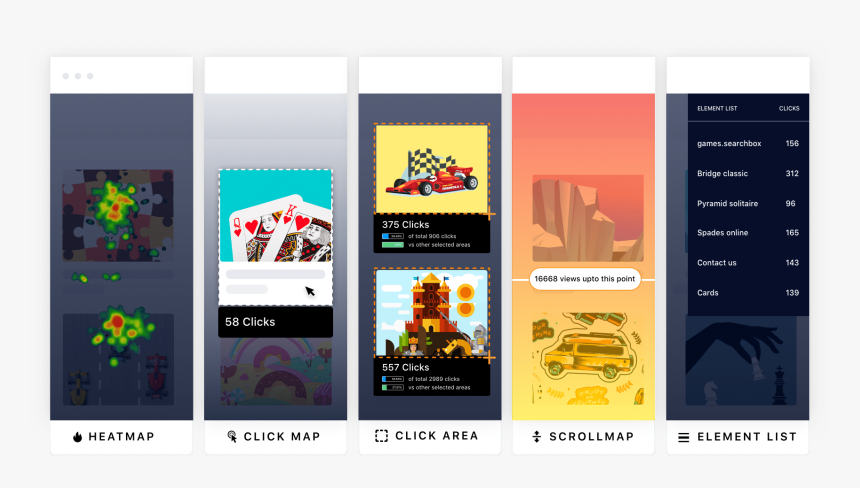
Task: Click the orange plus handle on castle area
Action: click(x=490, y=358)
